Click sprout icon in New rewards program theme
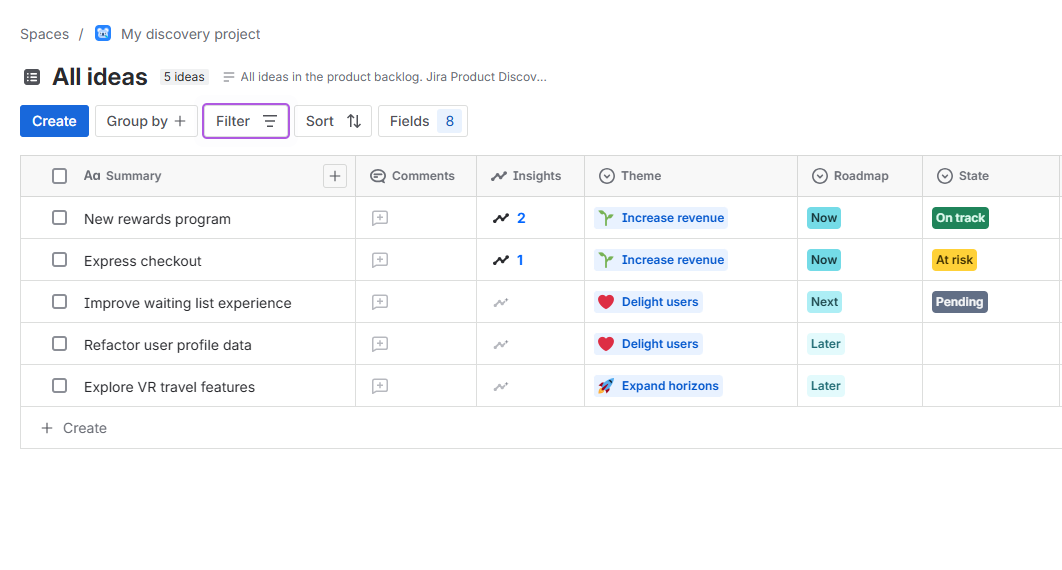 tap(606, 218)
